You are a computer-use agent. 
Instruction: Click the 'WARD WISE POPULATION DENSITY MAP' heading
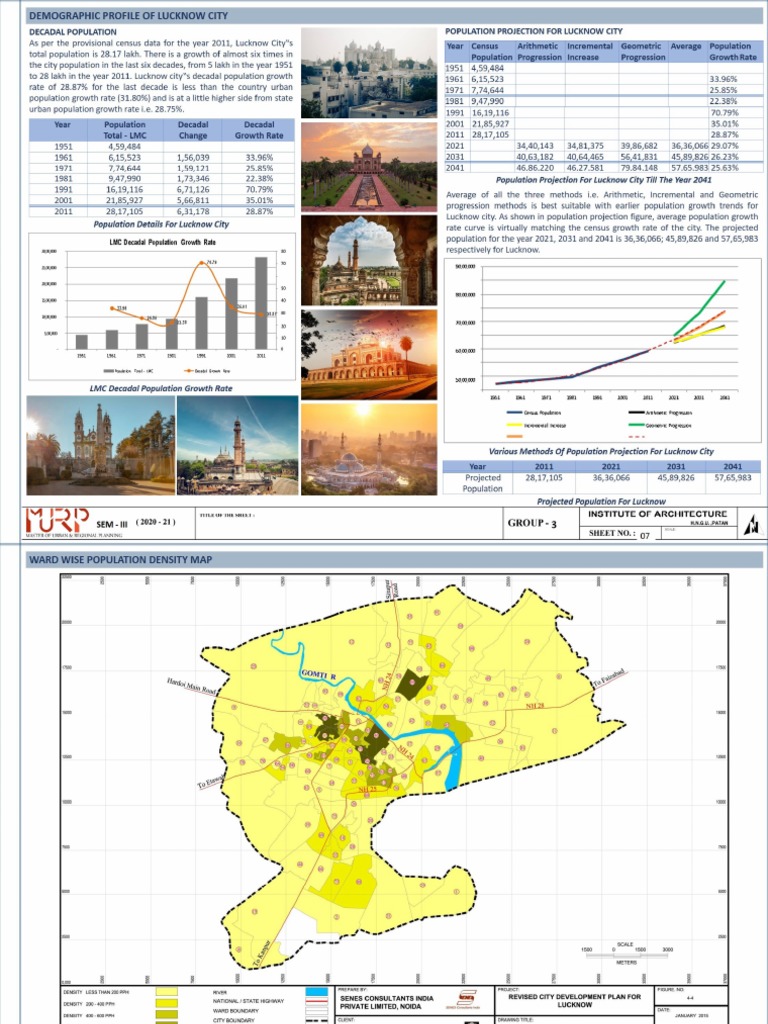tap(121, 560)
